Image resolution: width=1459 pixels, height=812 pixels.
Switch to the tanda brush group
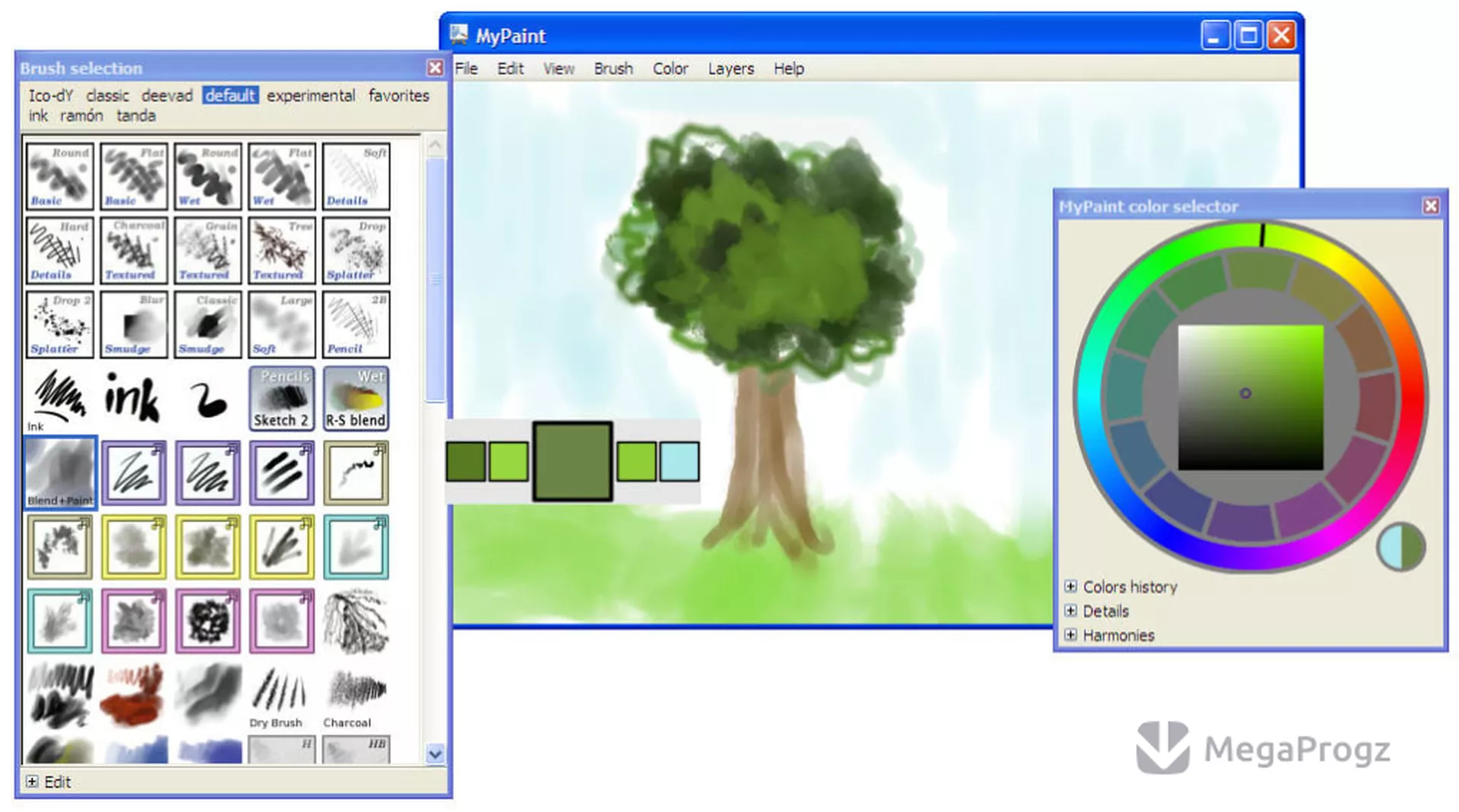coord(136,115)
